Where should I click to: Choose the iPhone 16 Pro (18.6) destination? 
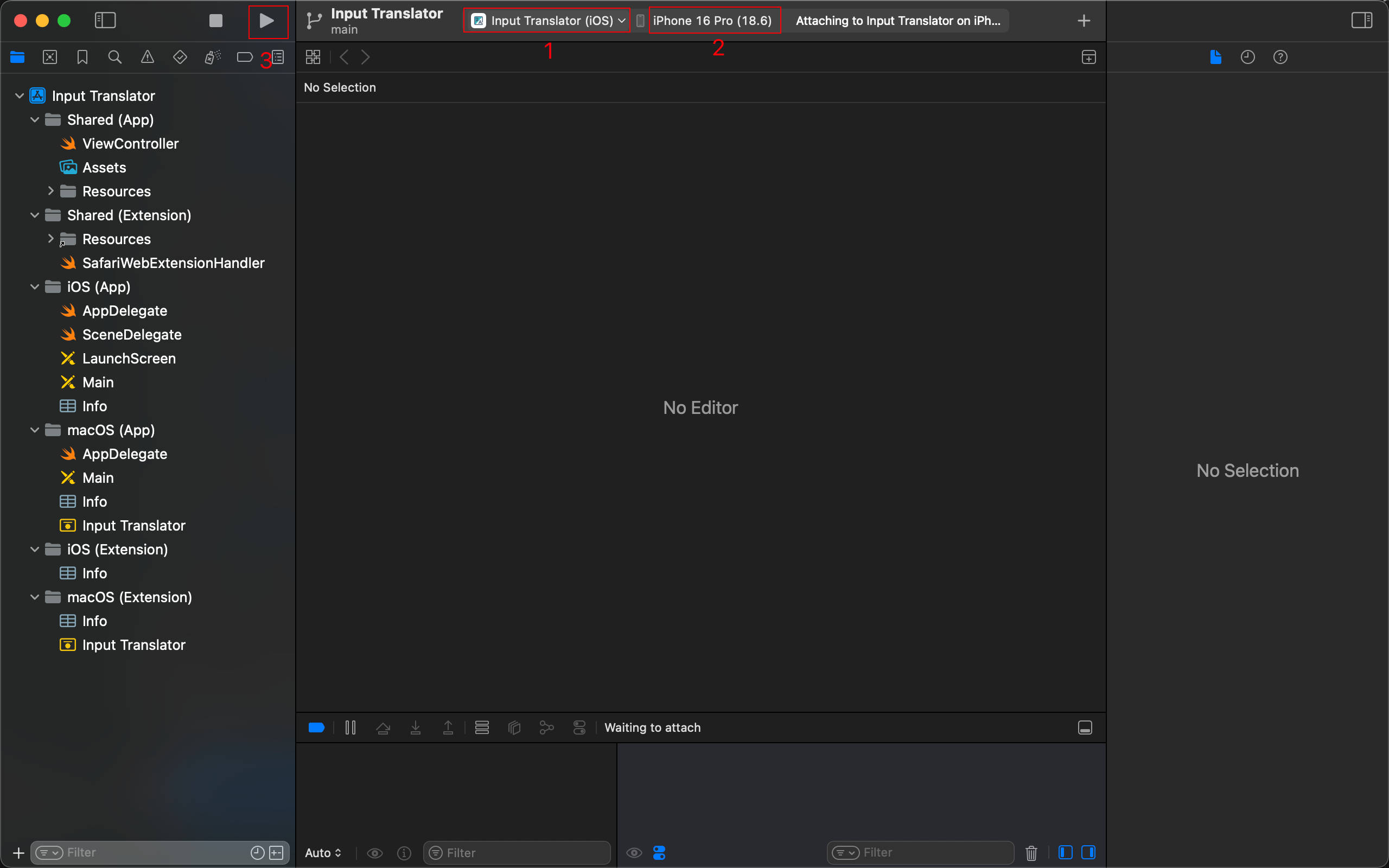coord(712,21)
